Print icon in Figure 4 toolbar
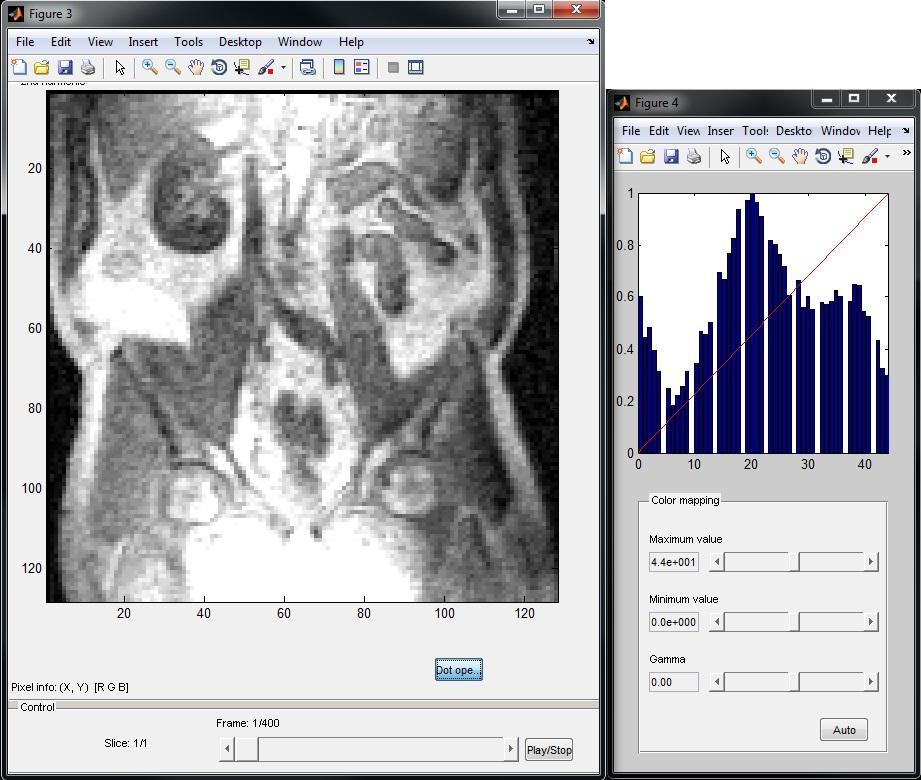The height and width of the screenshot is (780, 921). pos(694,156)
